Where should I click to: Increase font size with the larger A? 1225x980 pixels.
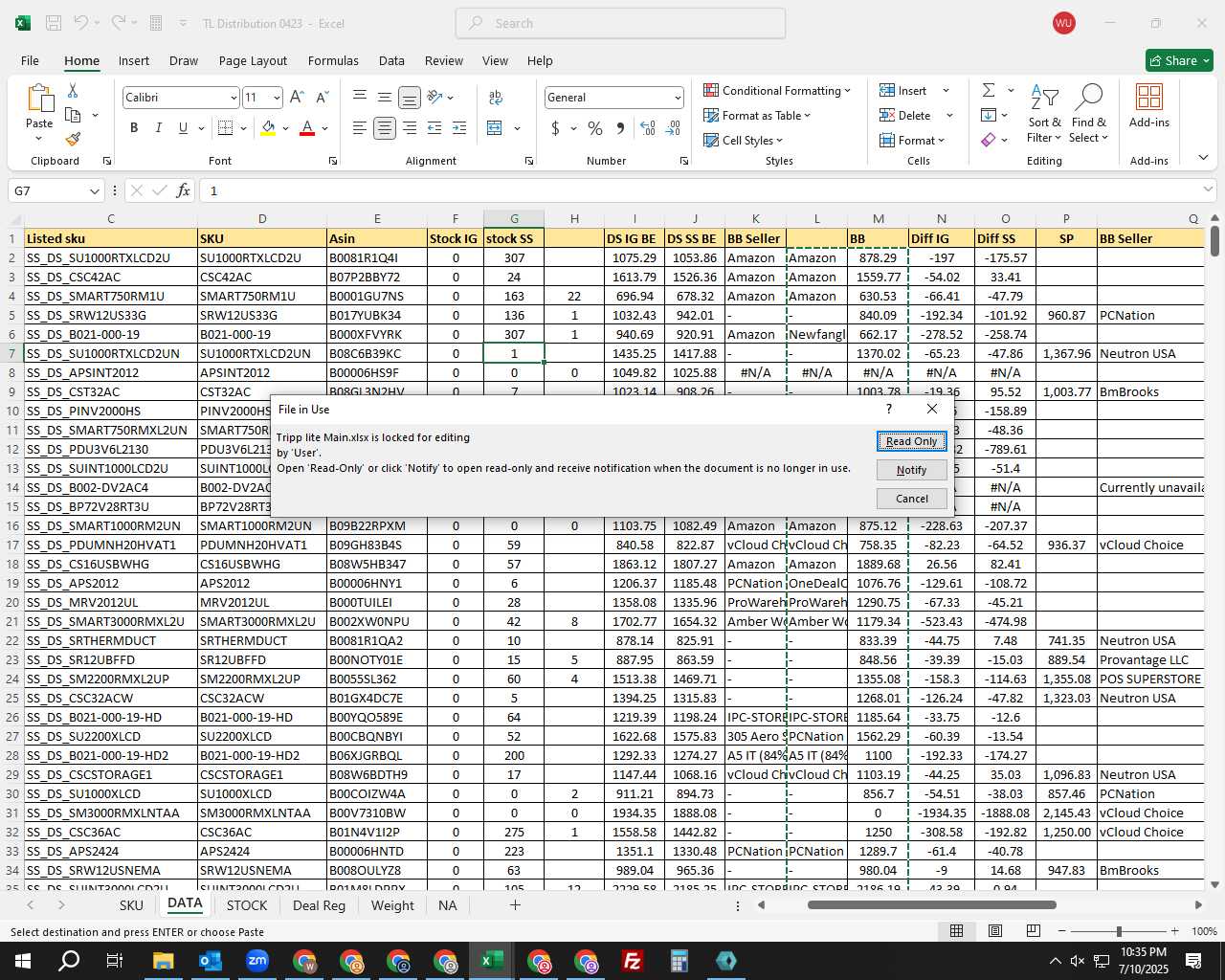(x=297, y=98)
